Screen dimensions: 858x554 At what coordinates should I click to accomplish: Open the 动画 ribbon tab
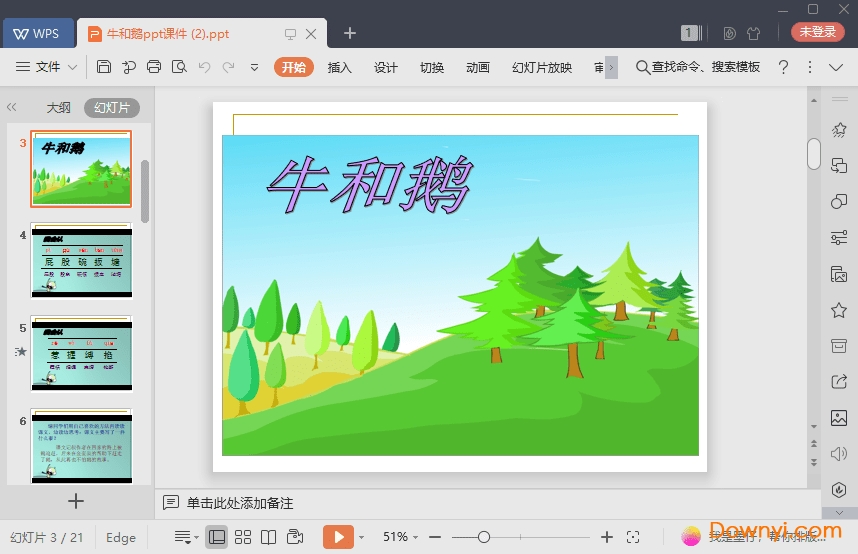coord(478,67)
